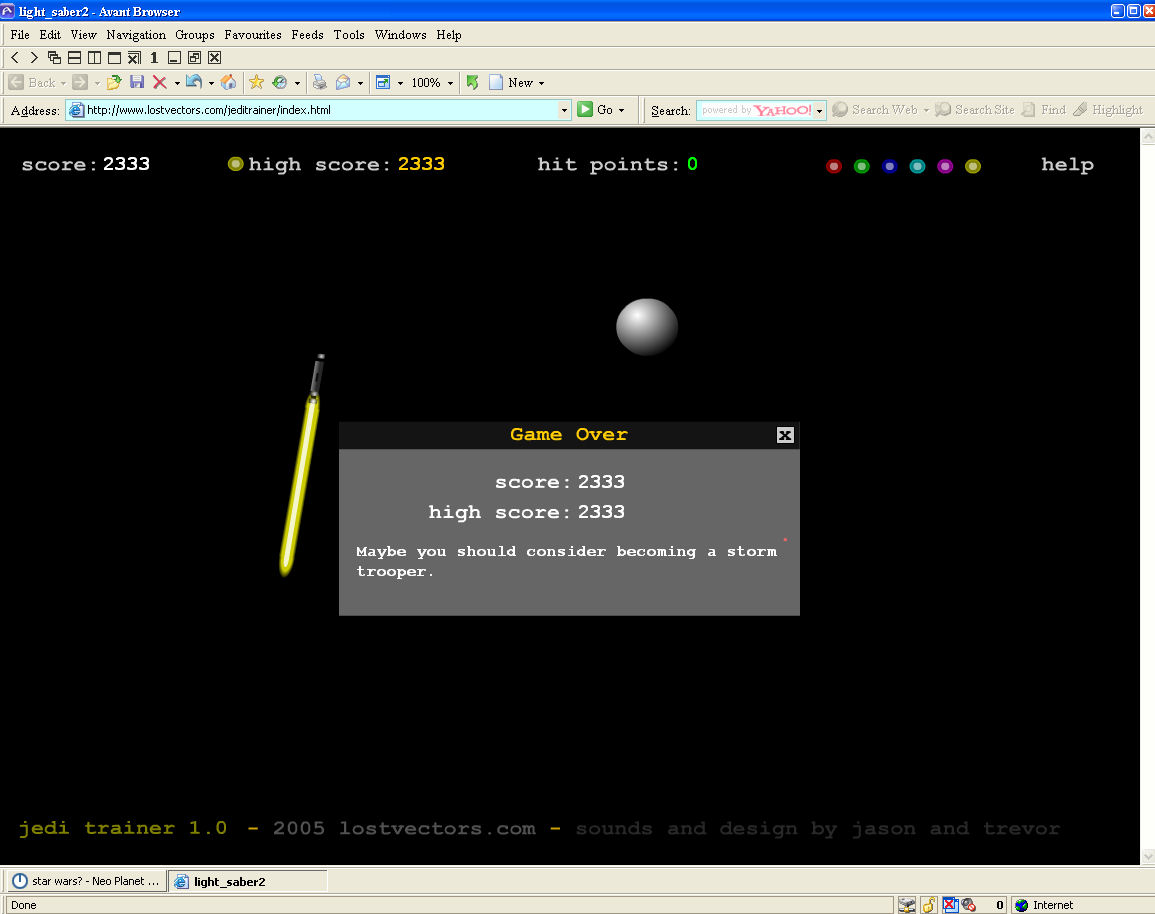1155x914 pixels.
Task: Click the green Go button
Action: pos(595,110)
